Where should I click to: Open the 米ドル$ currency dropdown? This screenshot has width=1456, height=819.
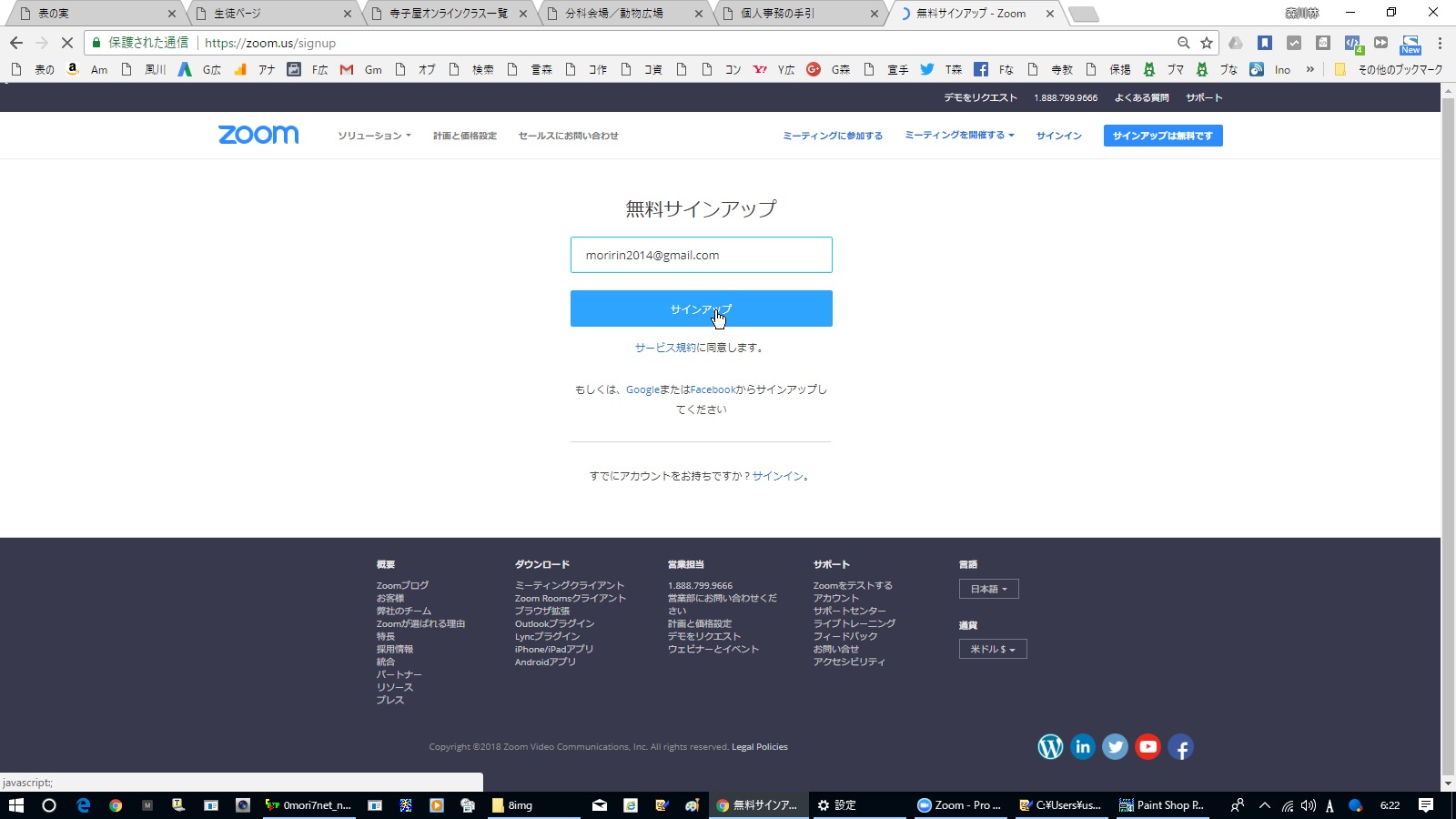(993, 649)
